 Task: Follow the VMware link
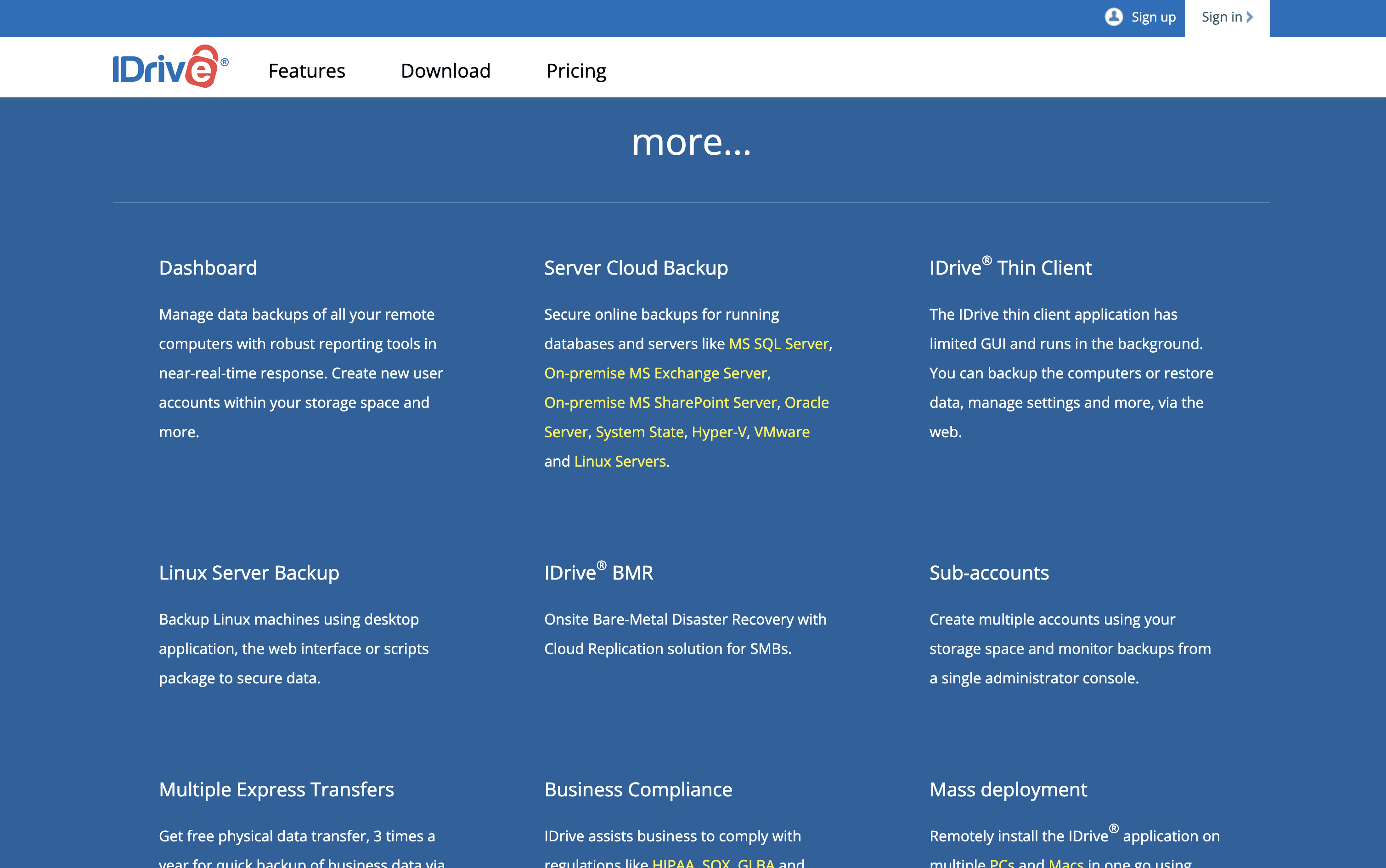(x=782, y=431)
